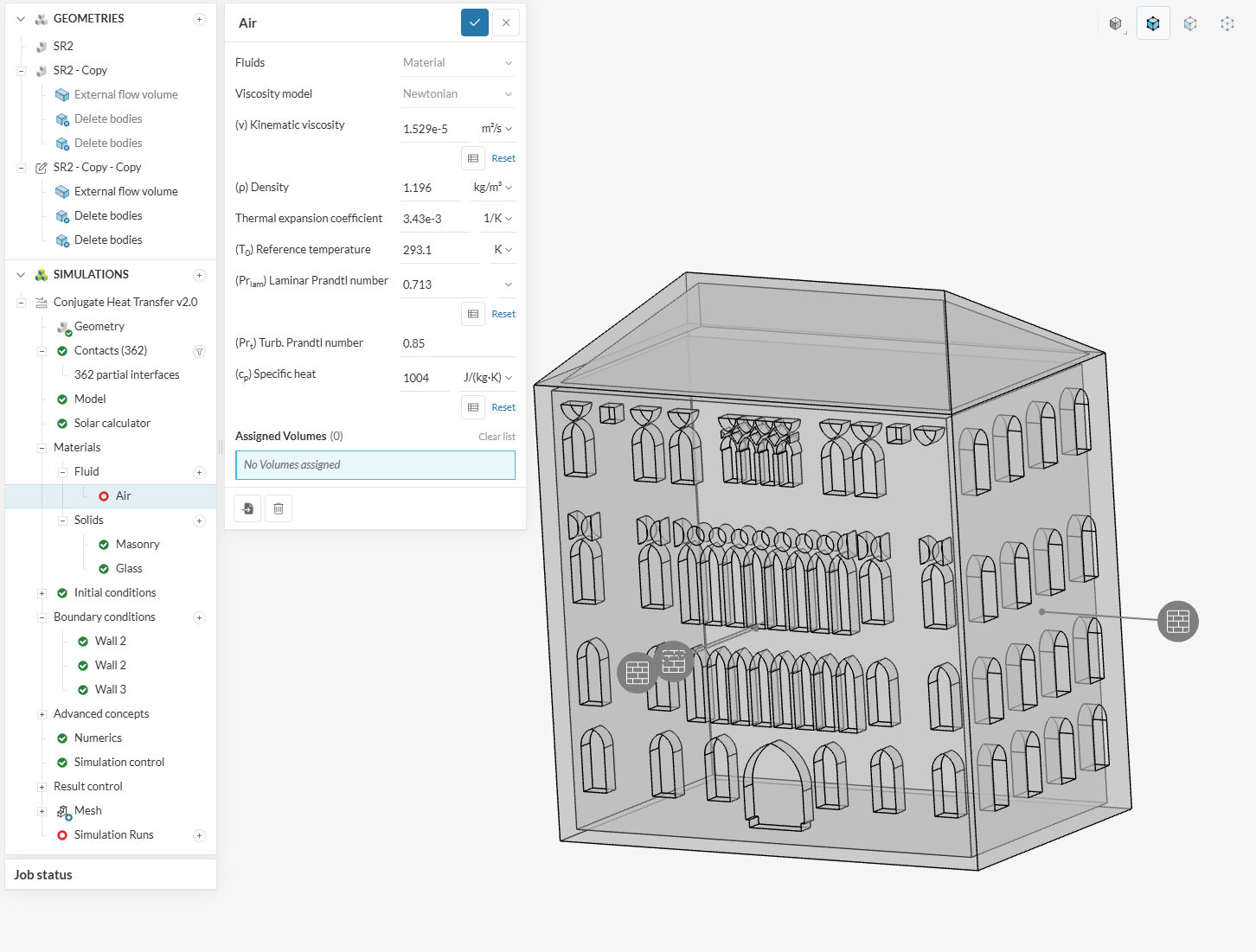Select the semi-transparent cube display mode

click(x=1190, y=23)
